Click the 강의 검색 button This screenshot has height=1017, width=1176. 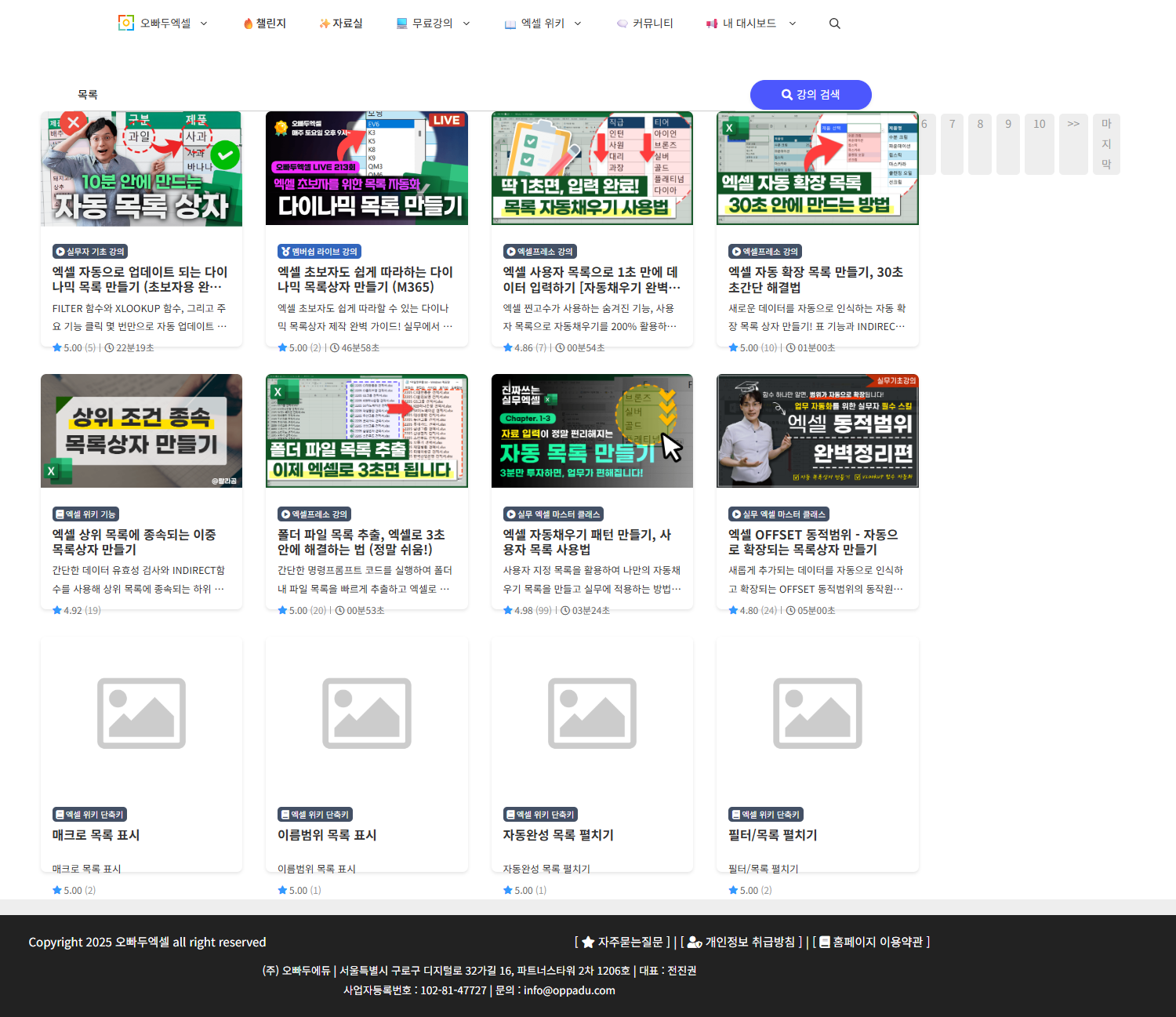(811, 94)
